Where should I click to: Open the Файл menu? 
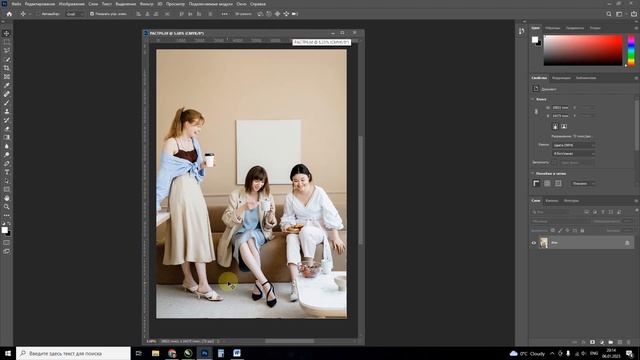[x=16, y=4]
